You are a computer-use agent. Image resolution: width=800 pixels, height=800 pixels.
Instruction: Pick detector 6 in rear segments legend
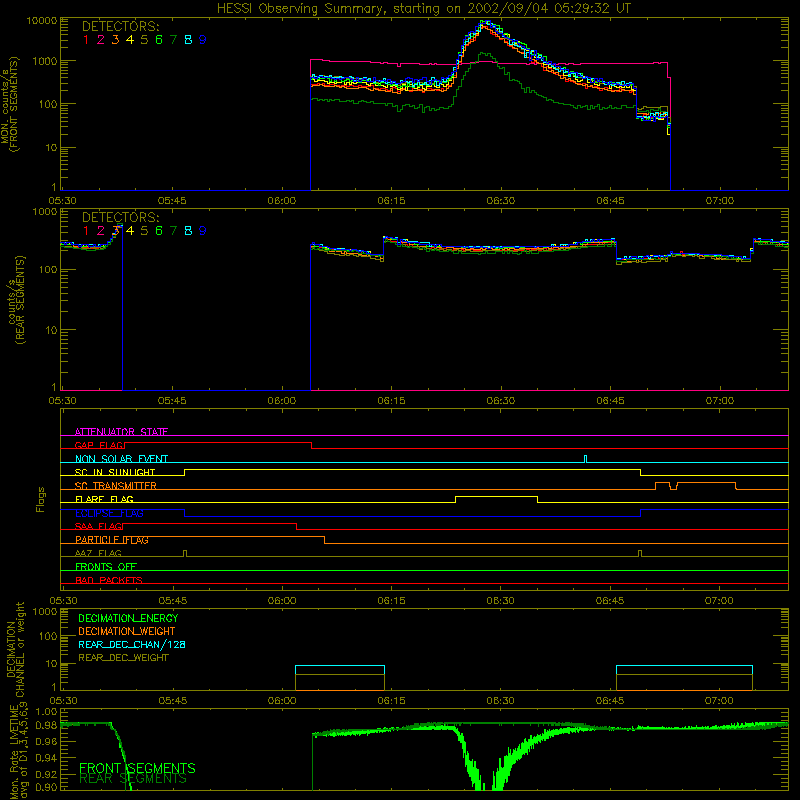click(159, 231)
